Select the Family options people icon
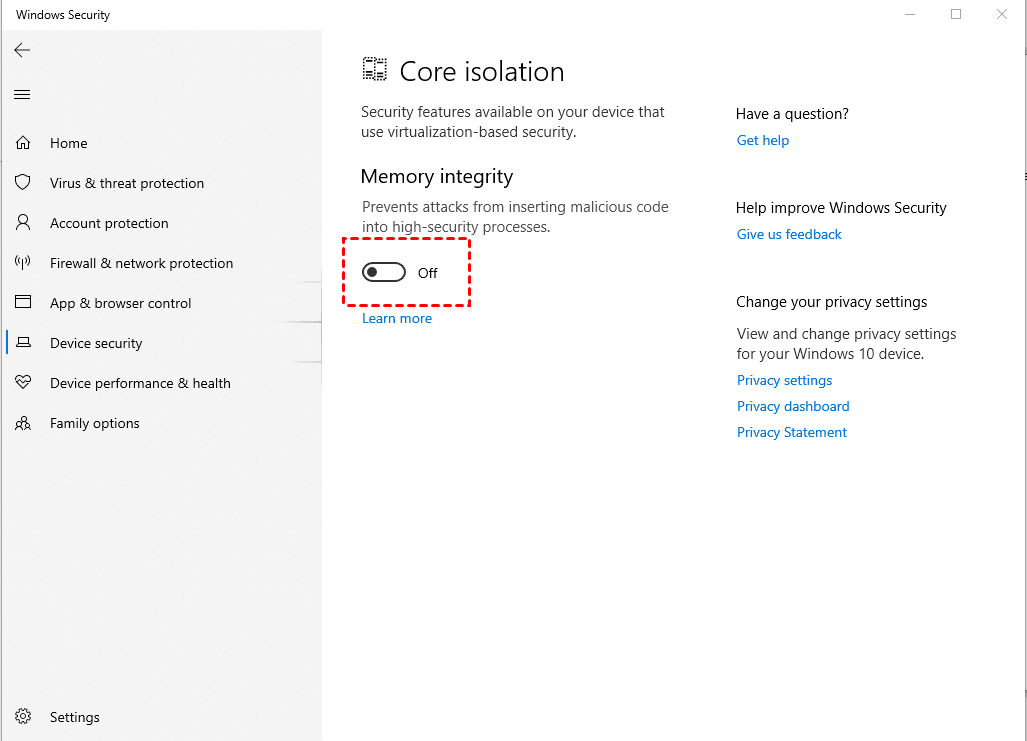This screenshot has height=741, width=1027. pos(23,423)
